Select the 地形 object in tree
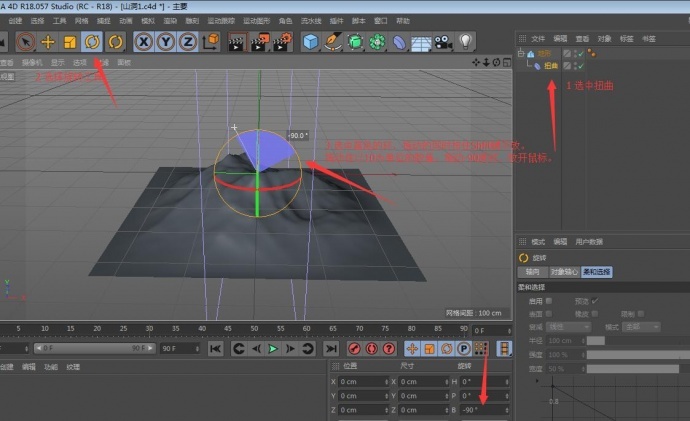This screenshot has height=421, width=690. click(x=544, y=53)
